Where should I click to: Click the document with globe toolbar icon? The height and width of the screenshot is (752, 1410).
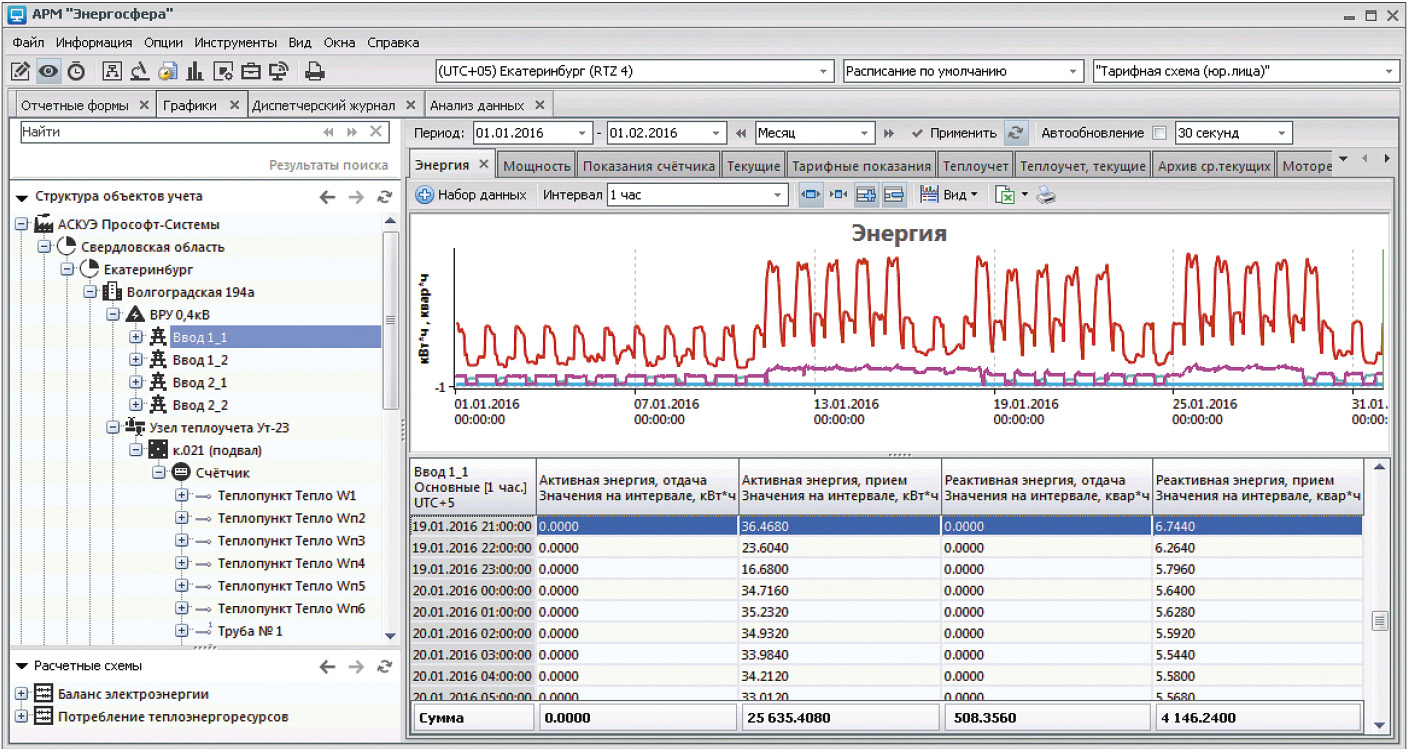point(168,71)
